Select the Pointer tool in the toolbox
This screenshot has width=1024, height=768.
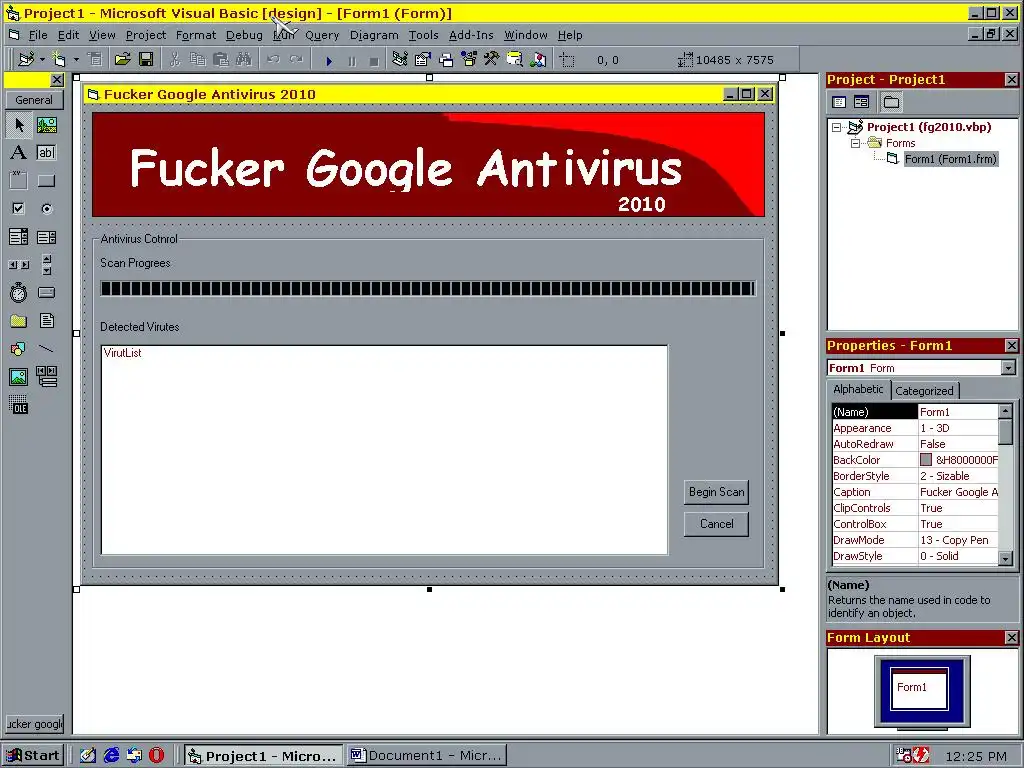18,125
